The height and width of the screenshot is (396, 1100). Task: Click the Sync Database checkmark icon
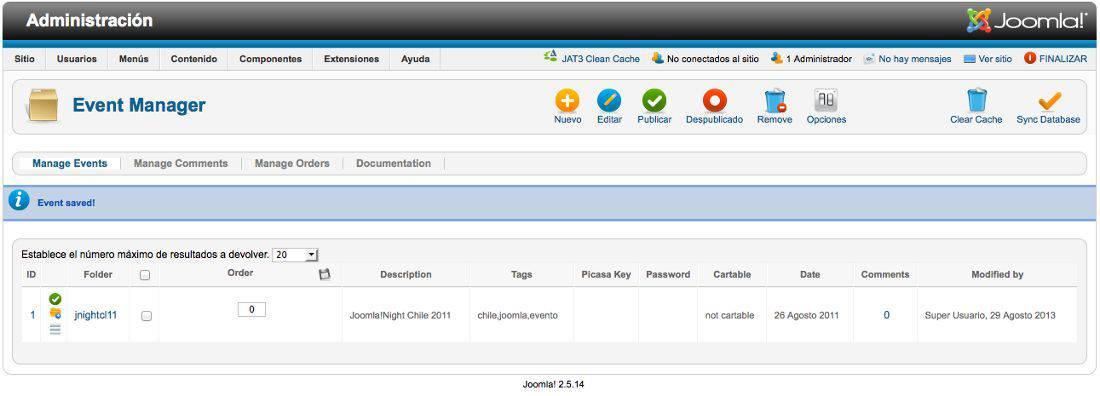(x=1049, y=102)
